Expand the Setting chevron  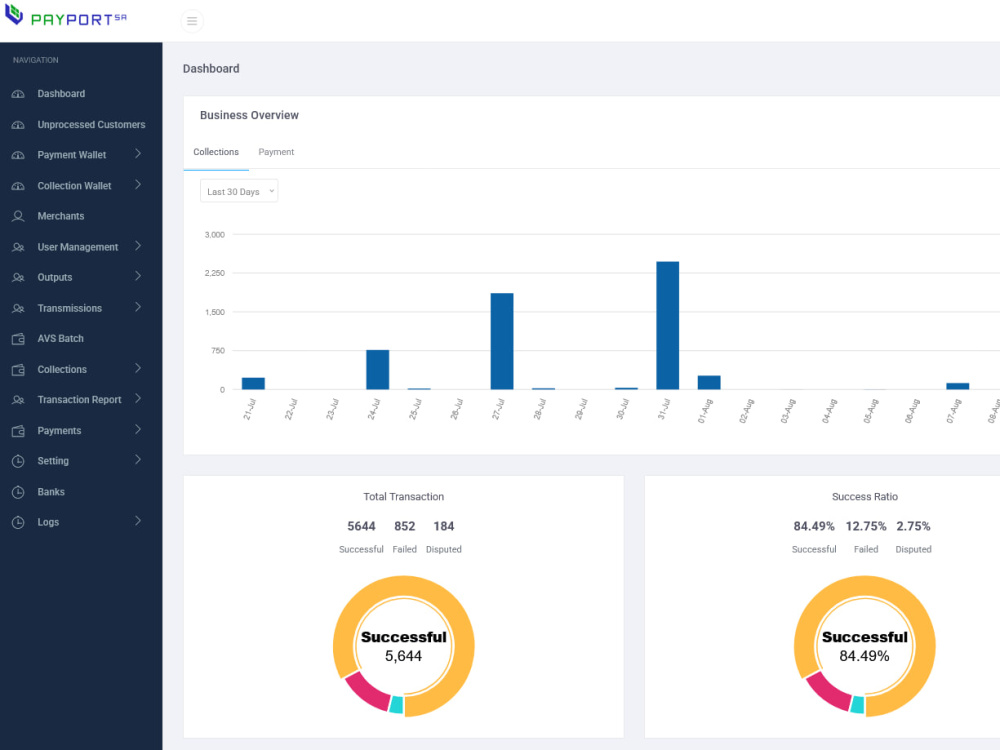click(x=138, y=460)
